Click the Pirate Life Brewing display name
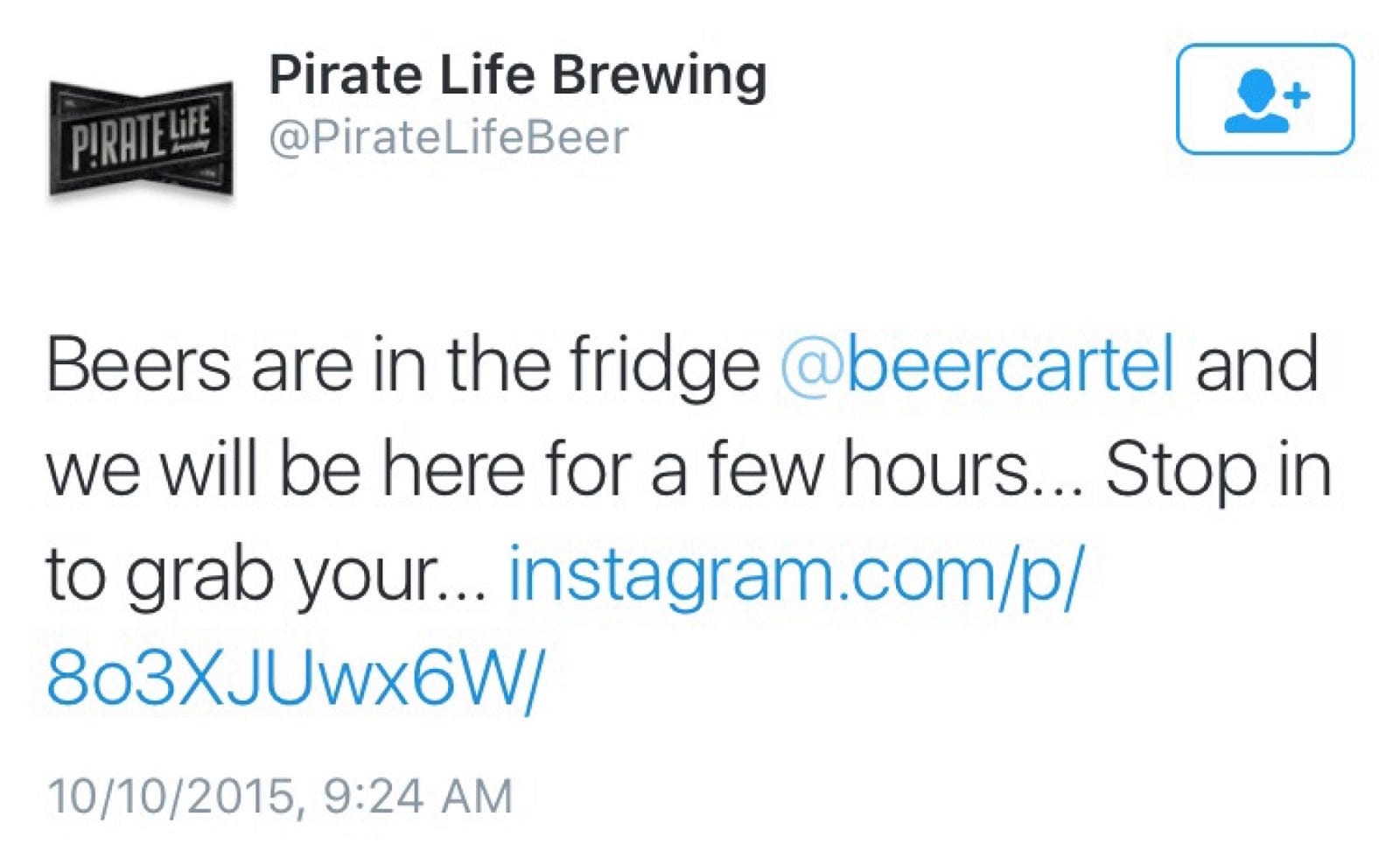The image size is (1400, 858). click(517, 75)
